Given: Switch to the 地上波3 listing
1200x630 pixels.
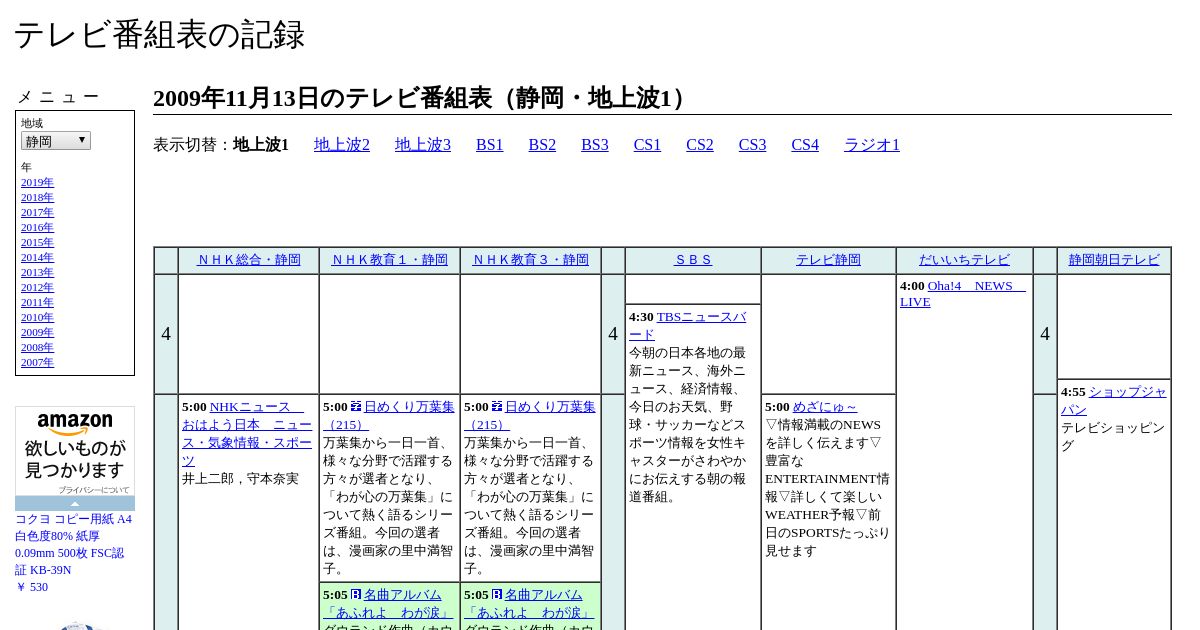Looking at the screenshot, I should [x=423, y=145].
